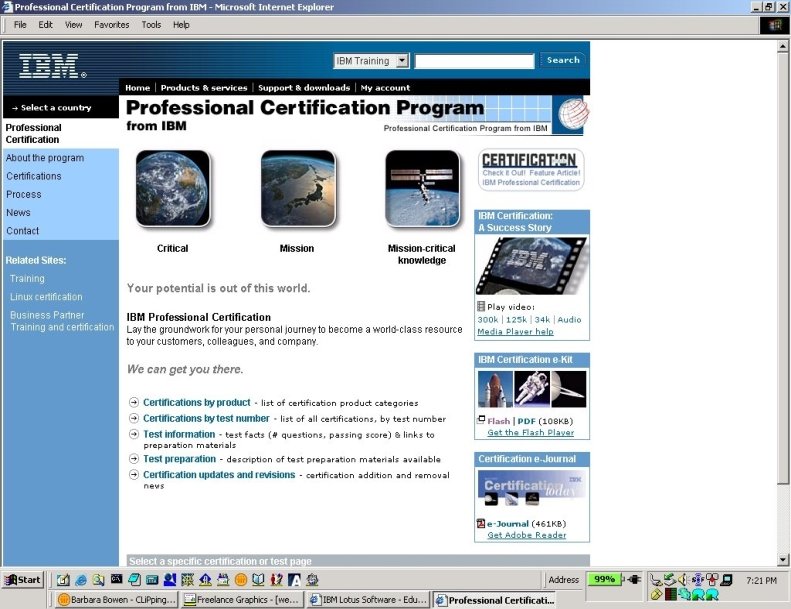Open the Tools menu
This screenshot has width=791, height=609.
coord(151,24)
